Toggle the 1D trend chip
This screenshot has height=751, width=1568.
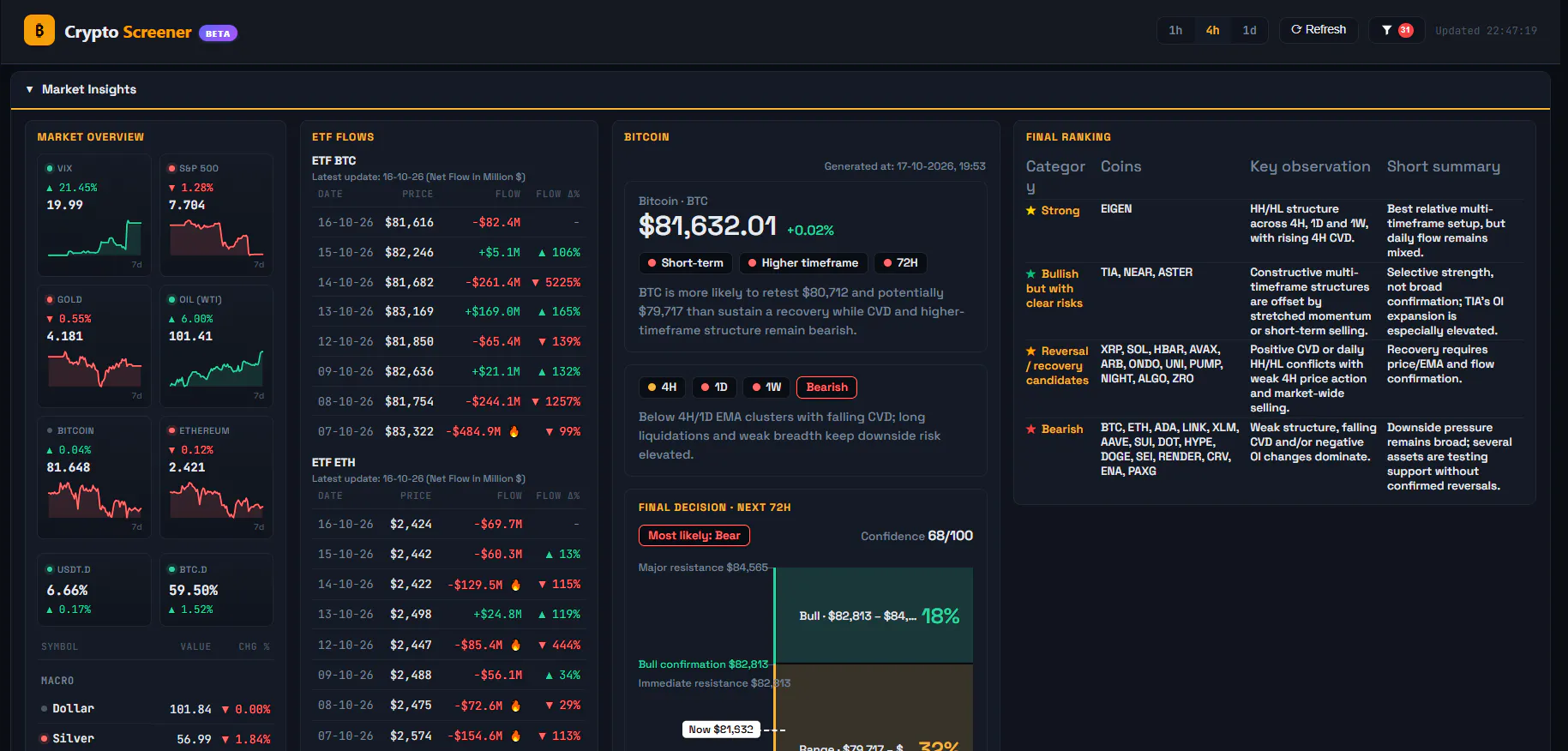tap(714, 388)
